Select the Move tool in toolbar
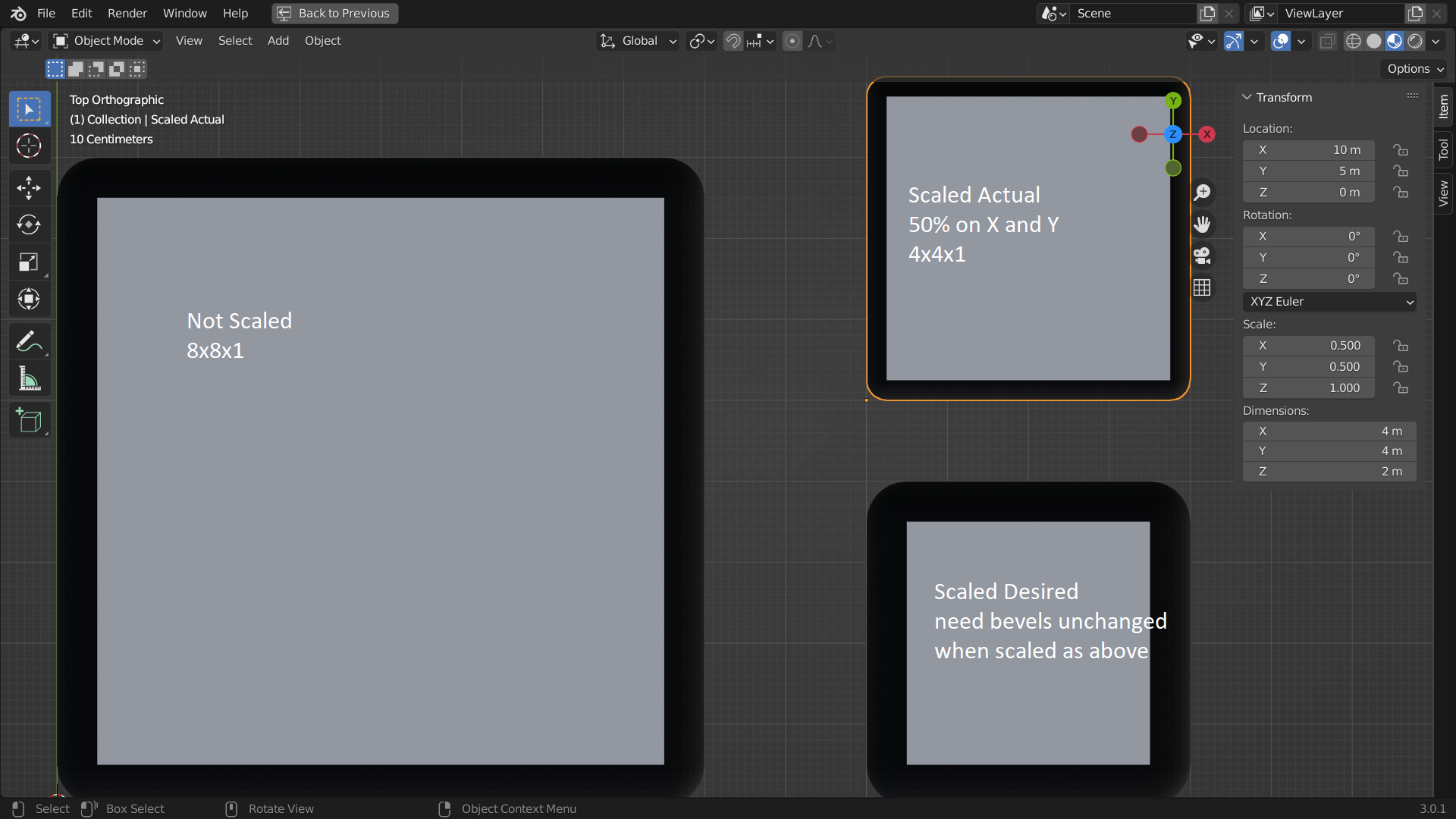1456x819 pixels. (29, 187)
